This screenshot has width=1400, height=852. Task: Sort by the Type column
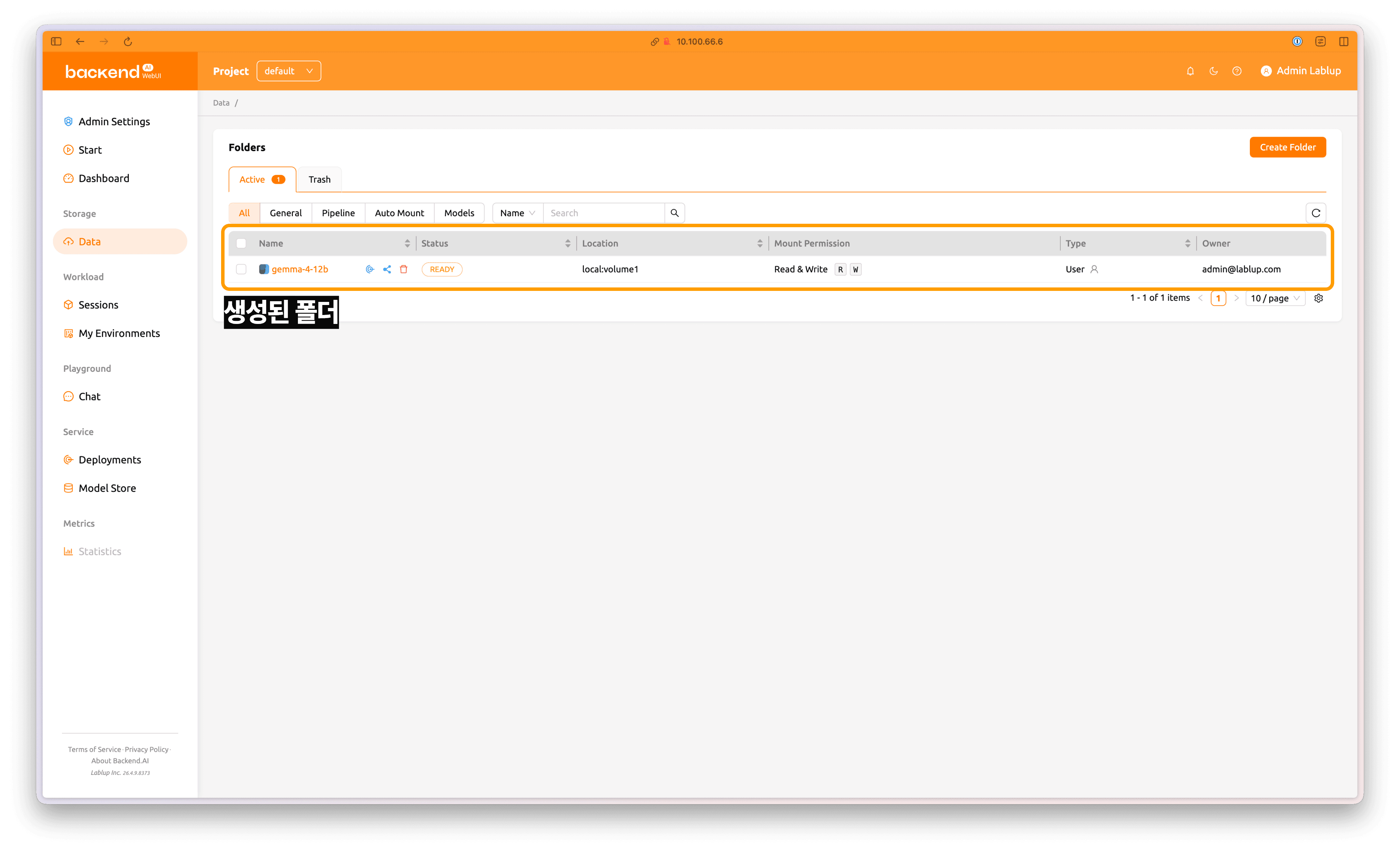pyautogui.click(x=1128, y=243)
